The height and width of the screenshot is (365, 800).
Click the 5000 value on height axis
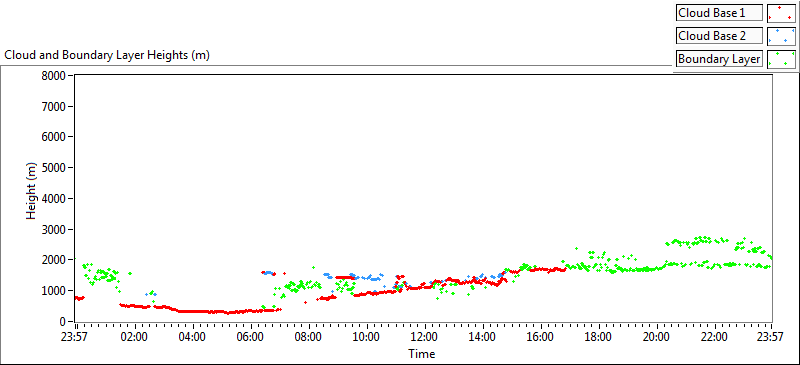53,167
